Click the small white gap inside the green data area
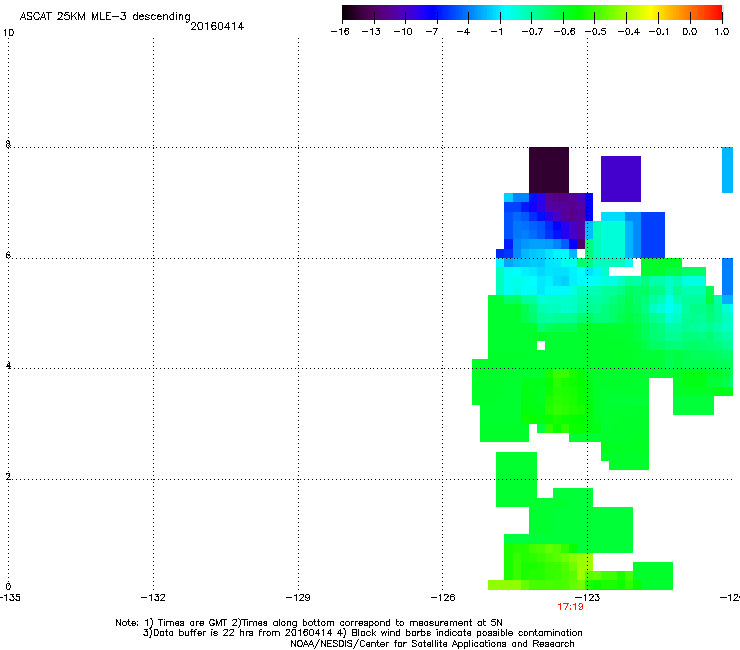Viewport: 740px width, 650px height. click(541, 346)
